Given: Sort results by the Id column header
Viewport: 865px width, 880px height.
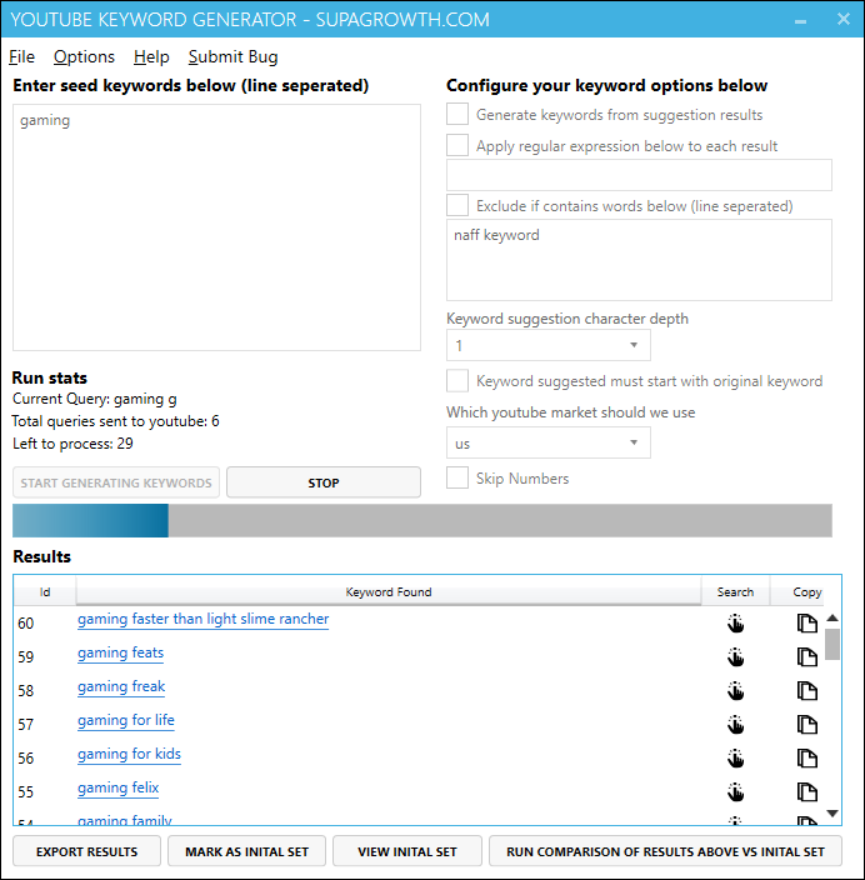Looking at the screenshot, I should click(45, 592).
